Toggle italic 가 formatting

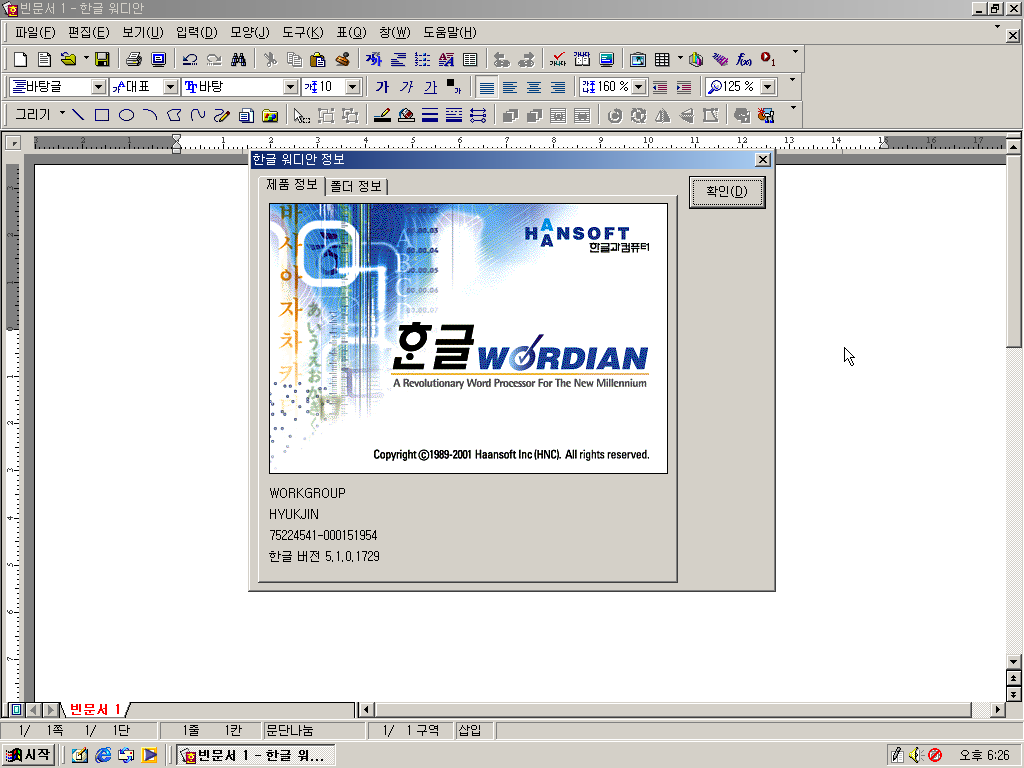coord(406,87)
